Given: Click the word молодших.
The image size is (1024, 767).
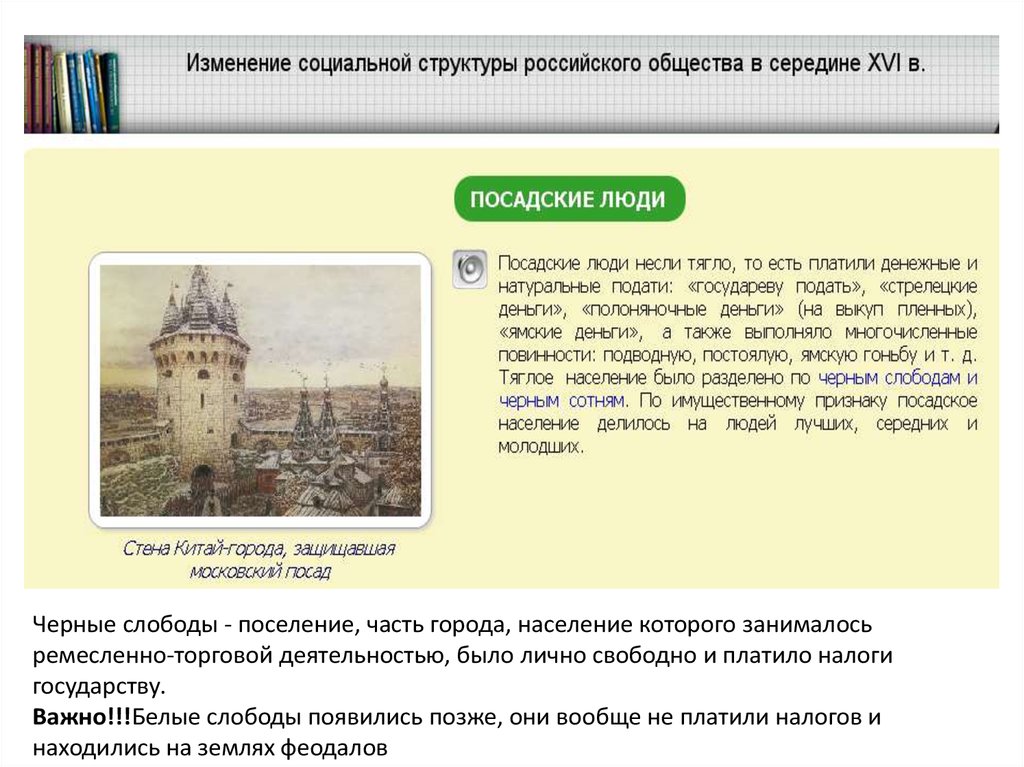Looking at the screenshot, I should tap(541, 447).
